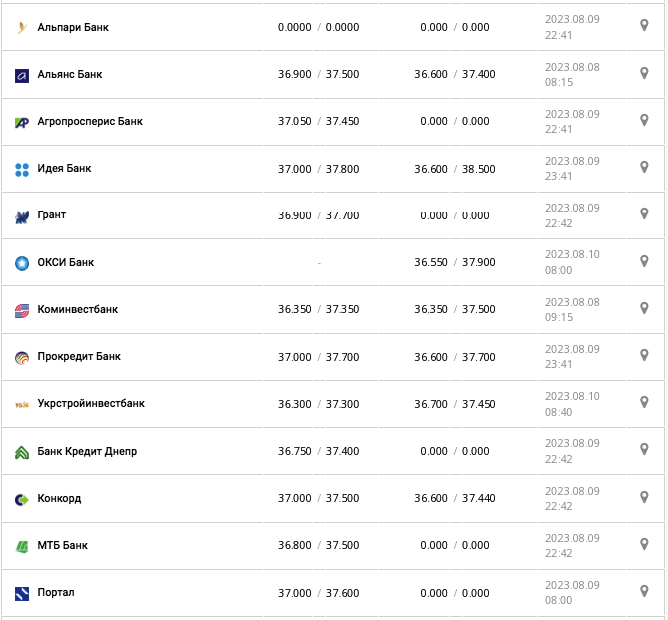
Task: Click the Грант row update timestamp
Action: tap(572, 215)
